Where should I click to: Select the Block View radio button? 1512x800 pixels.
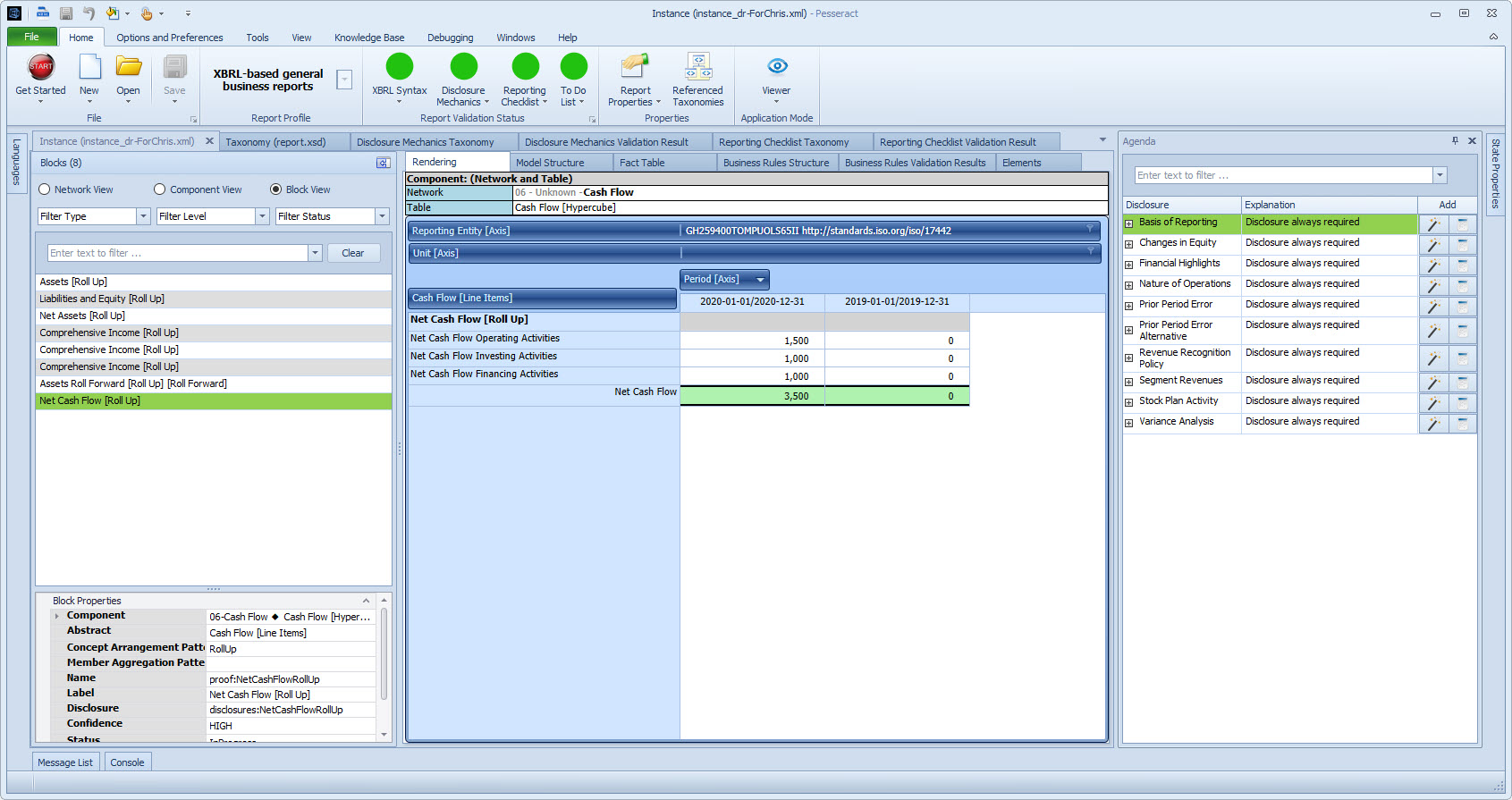click(x=275, y=189)
